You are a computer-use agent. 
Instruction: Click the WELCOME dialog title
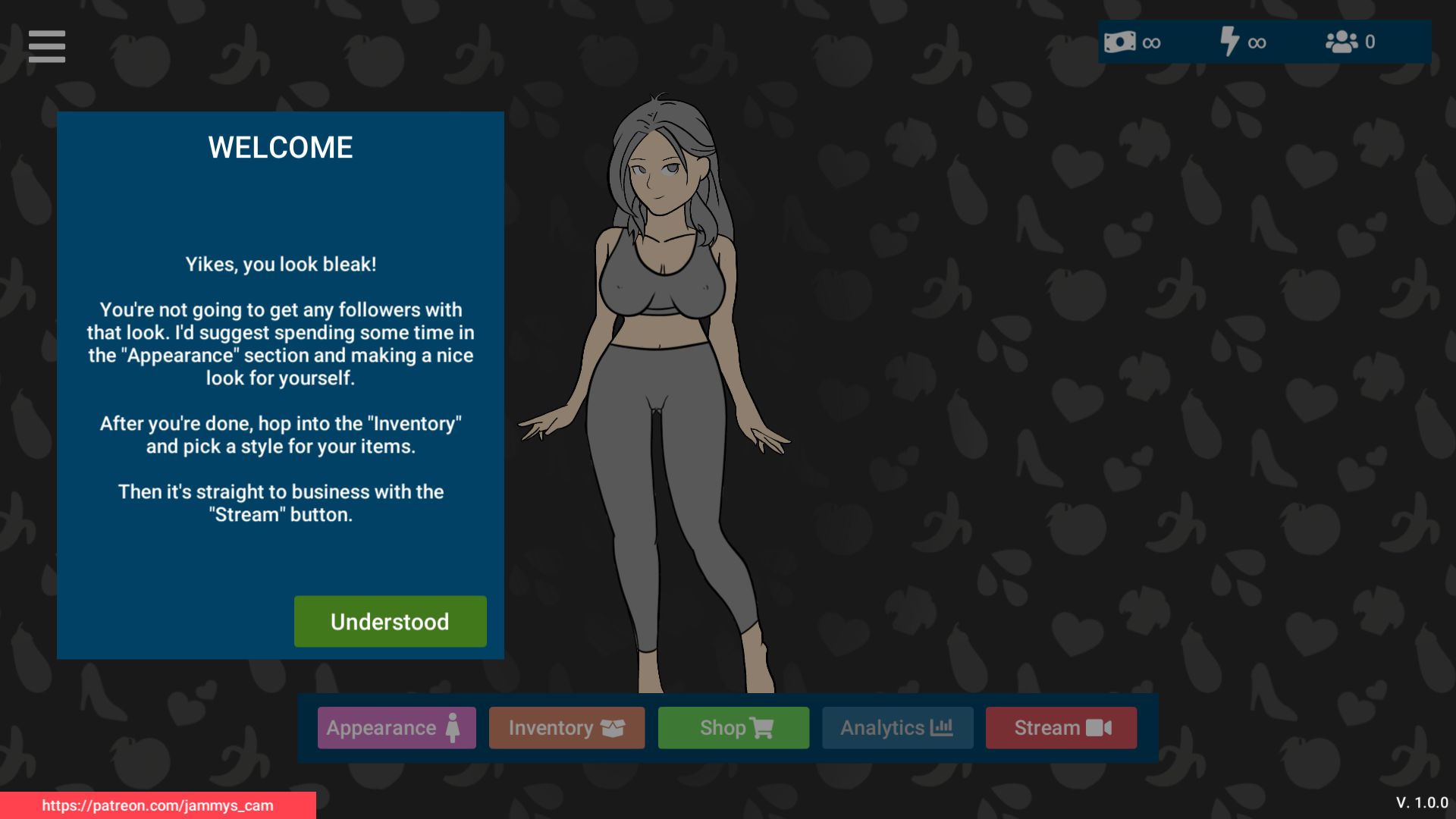(x=281, y=147)
